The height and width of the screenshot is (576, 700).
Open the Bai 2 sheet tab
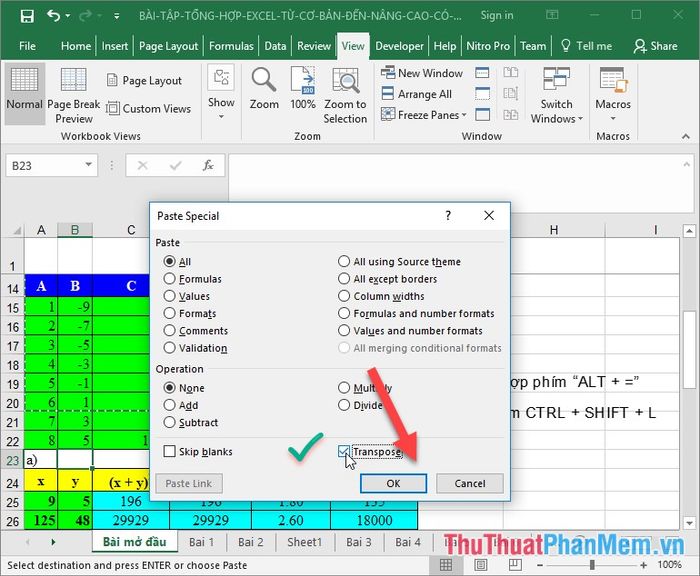tap(251, 542)
